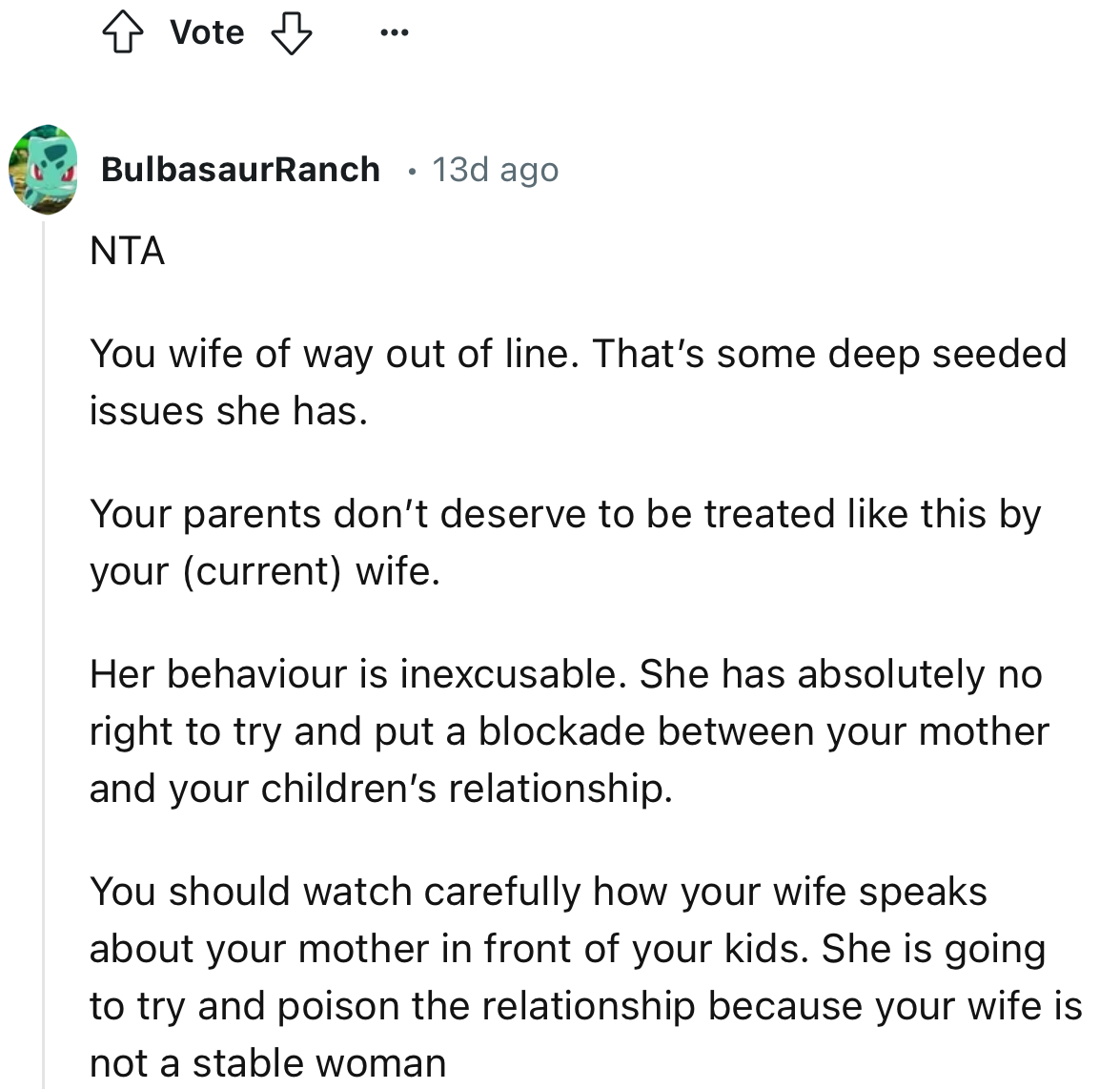Screen dimensions: 1120x1089
Task: Open the three-dot more options menu
Action: tap(393, 33)
